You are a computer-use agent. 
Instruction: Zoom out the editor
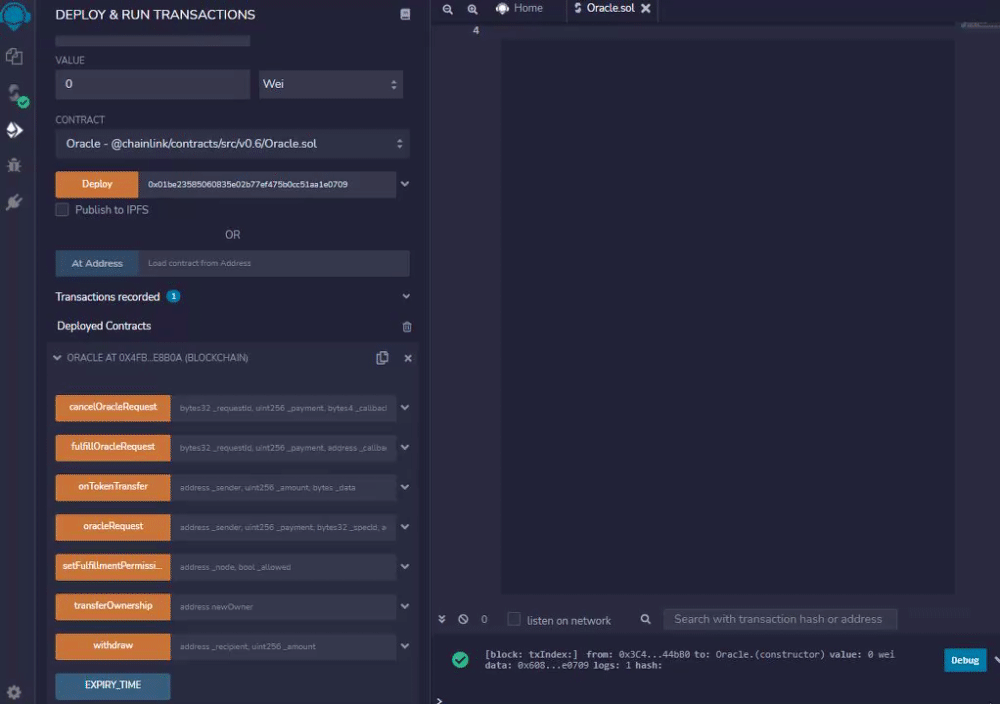448,9
